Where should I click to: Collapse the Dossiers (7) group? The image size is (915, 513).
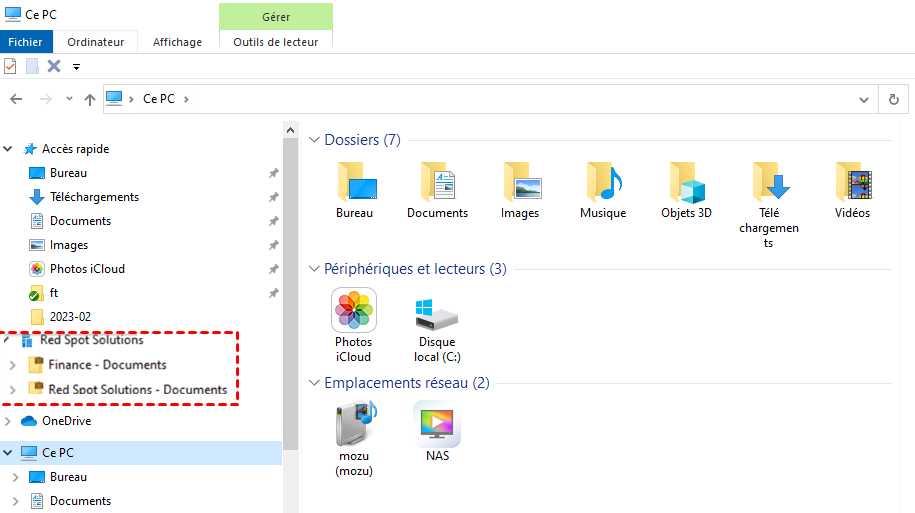[x=314, y=140]
